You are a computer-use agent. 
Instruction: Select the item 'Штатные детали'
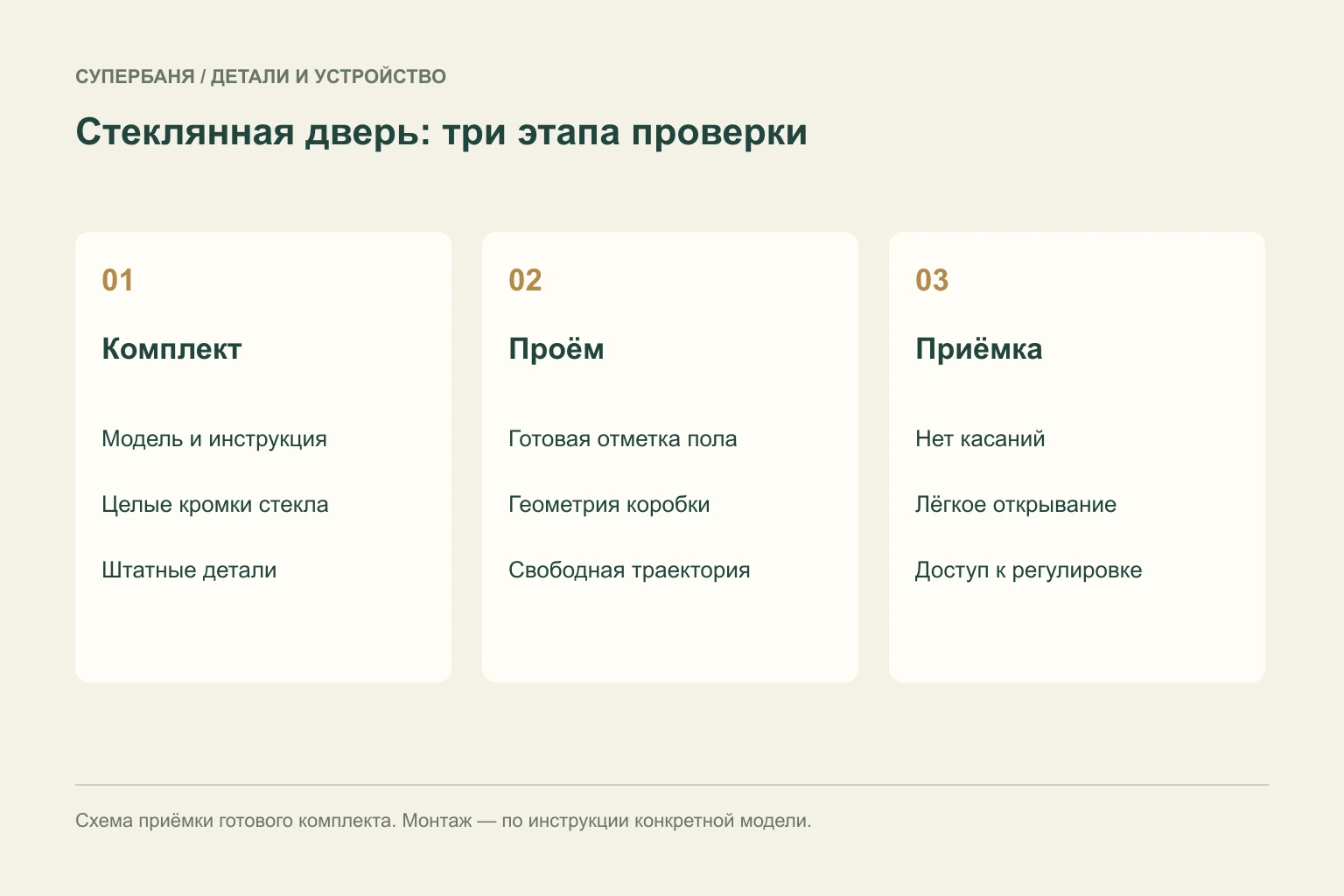coord(189,570)
